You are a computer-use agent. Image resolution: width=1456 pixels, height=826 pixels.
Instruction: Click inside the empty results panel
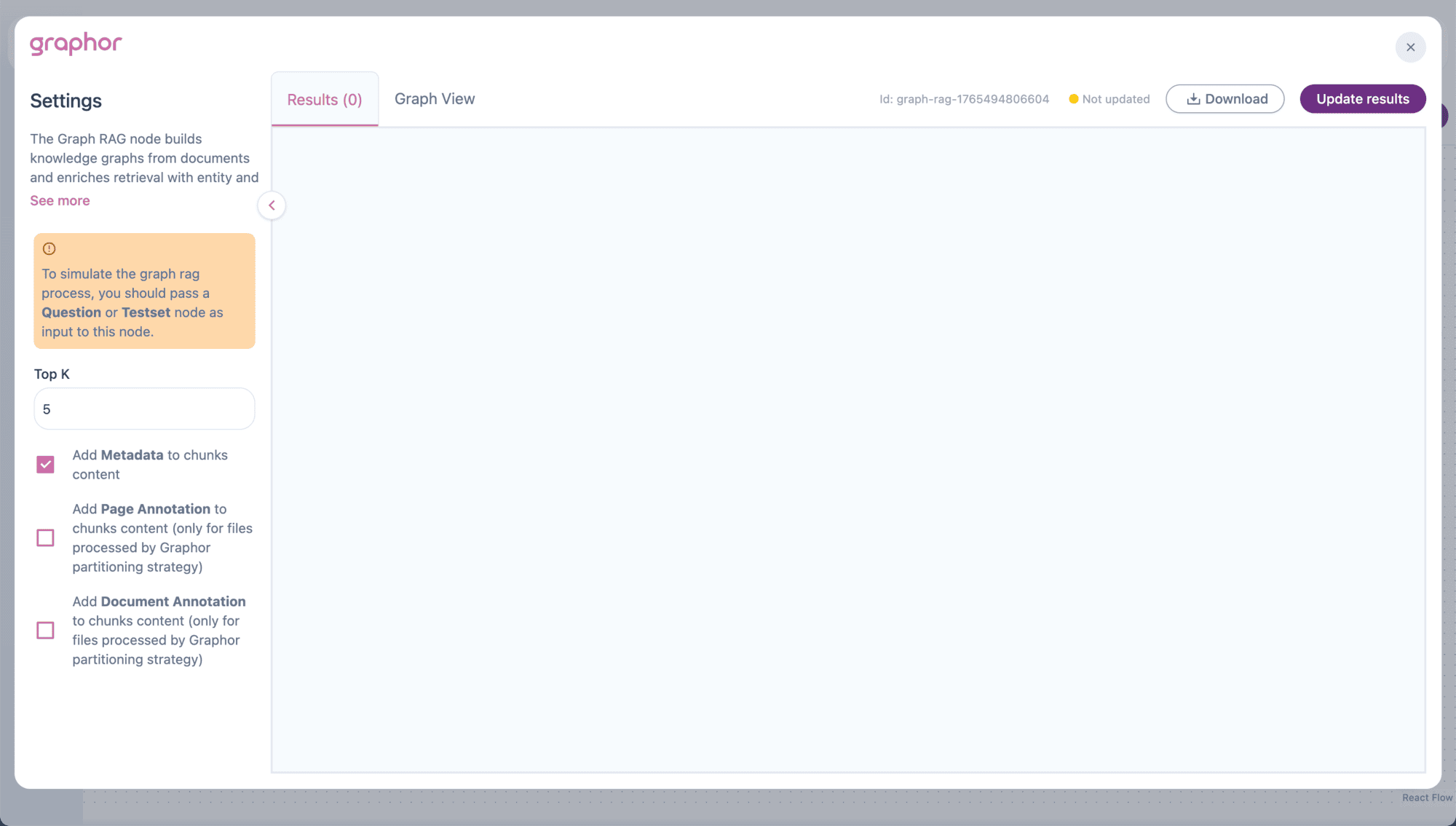[x=848, y=449]
